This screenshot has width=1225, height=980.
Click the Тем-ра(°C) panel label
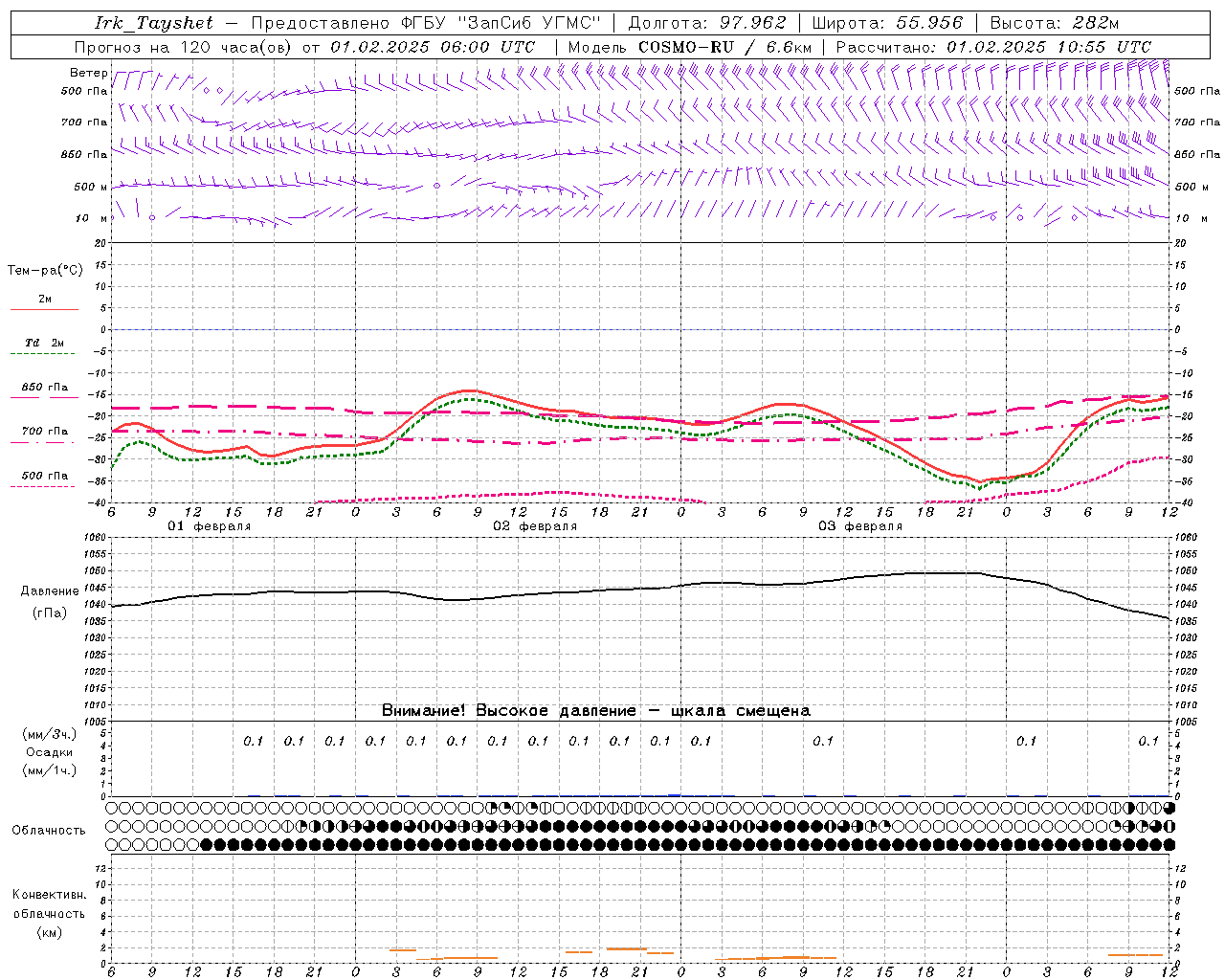coord(45,271)
